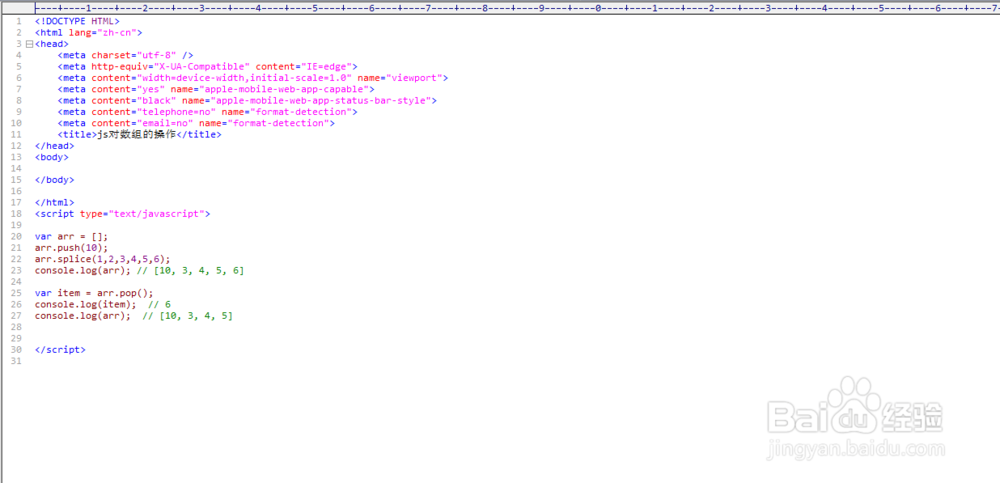
Task: Click the status-bar-style meta line
Action: coord(247,101)
